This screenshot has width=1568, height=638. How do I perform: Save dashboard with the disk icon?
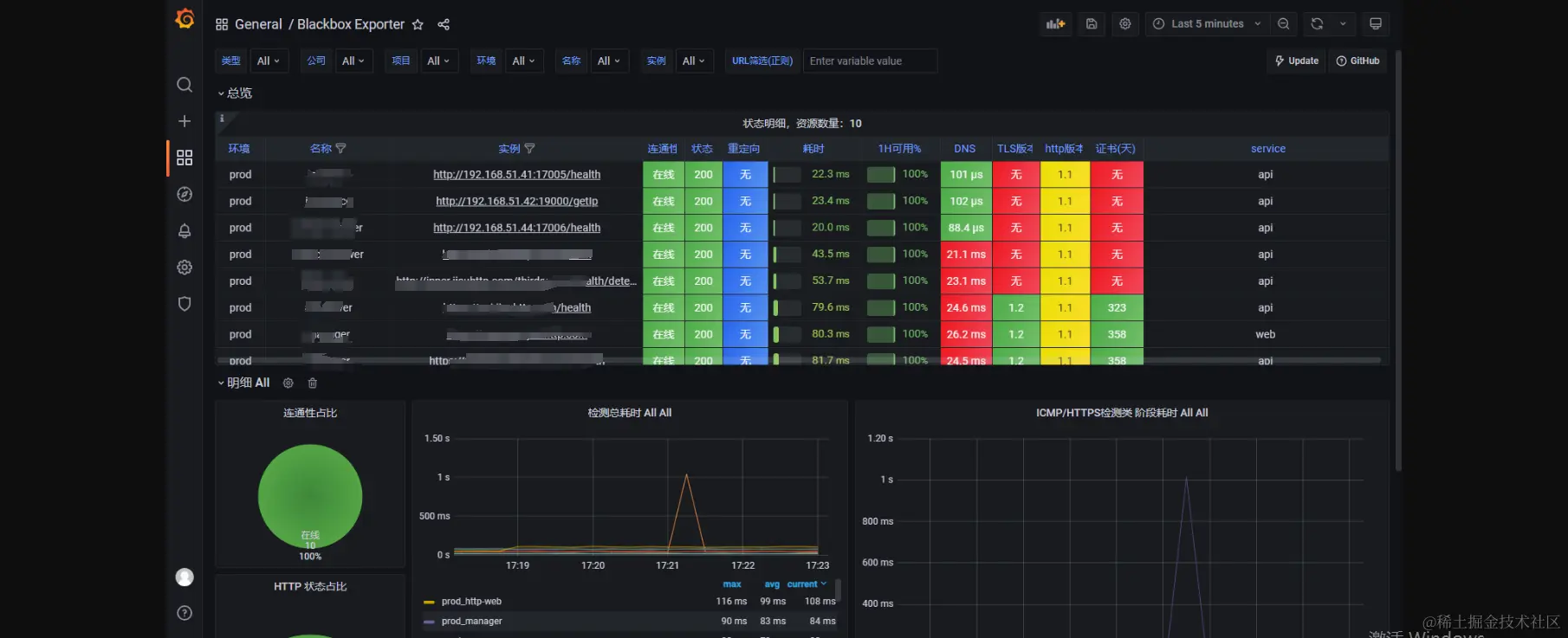point(1092,24)
